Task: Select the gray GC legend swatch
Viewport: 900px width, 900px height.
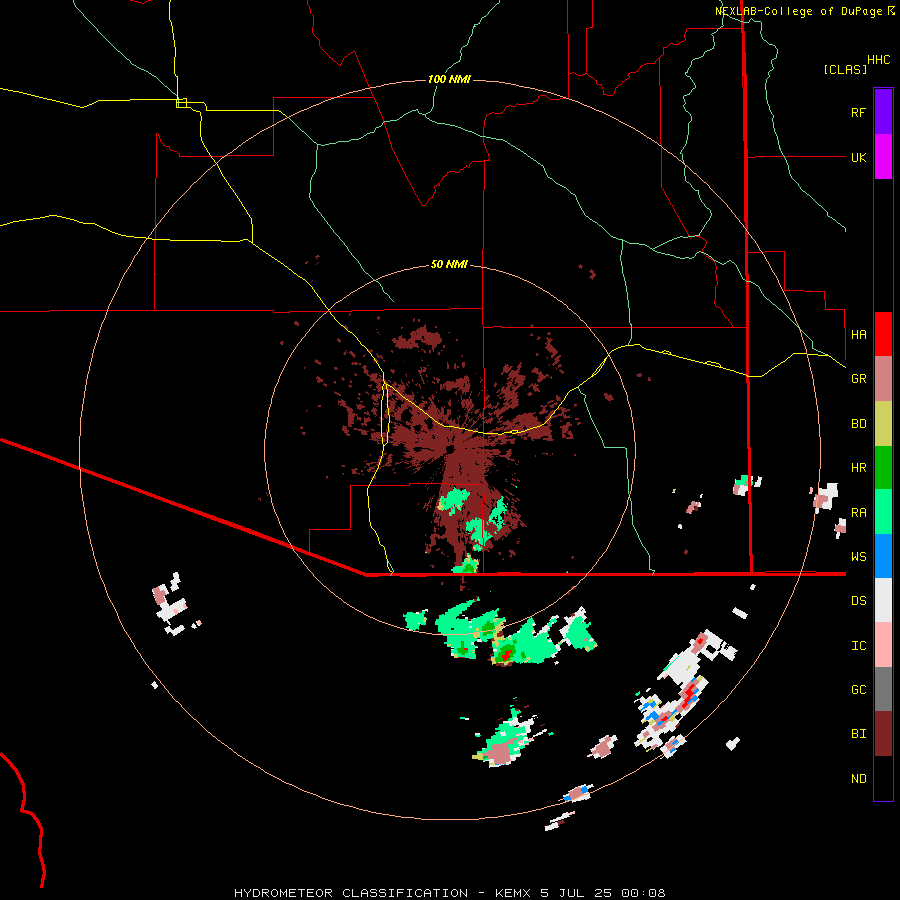Action: tap(883, 689)
